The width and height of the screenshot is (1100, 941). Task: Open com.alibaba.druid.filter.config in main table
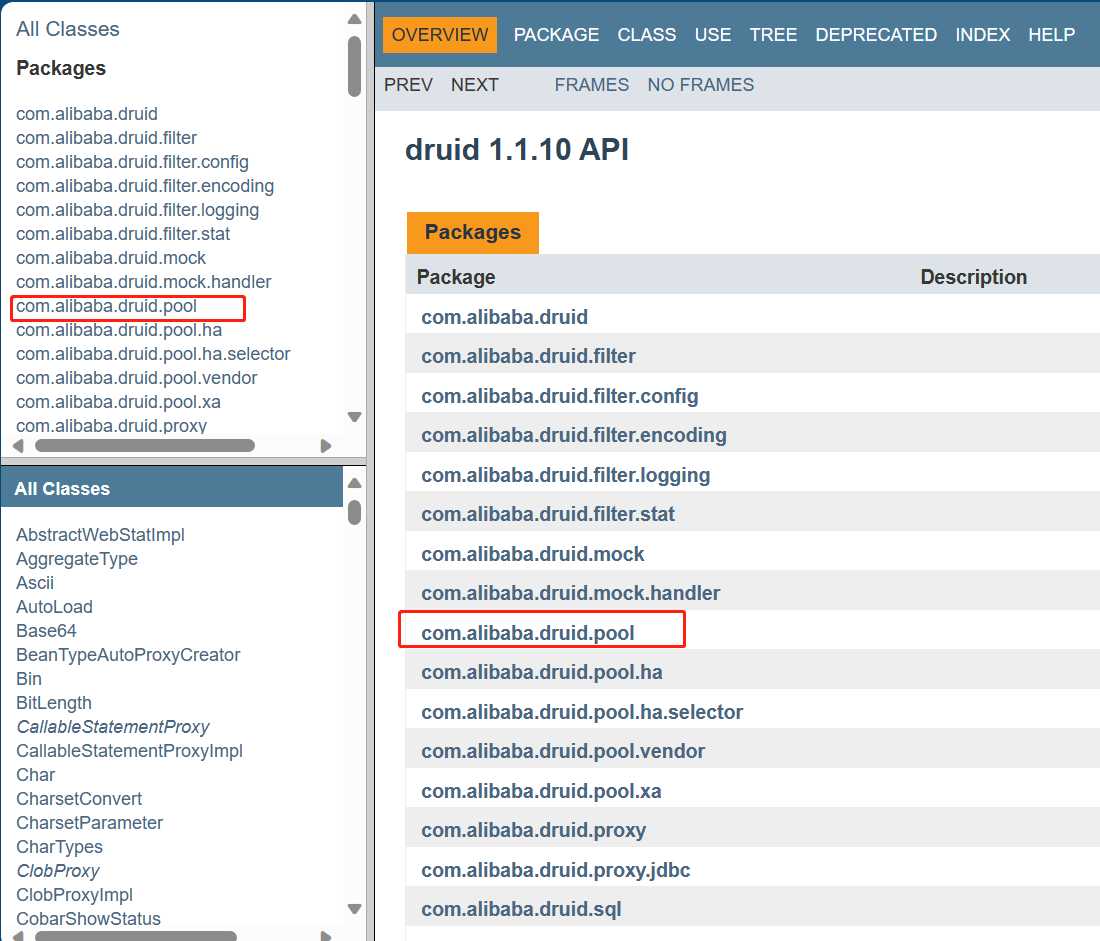pos(560,396)
